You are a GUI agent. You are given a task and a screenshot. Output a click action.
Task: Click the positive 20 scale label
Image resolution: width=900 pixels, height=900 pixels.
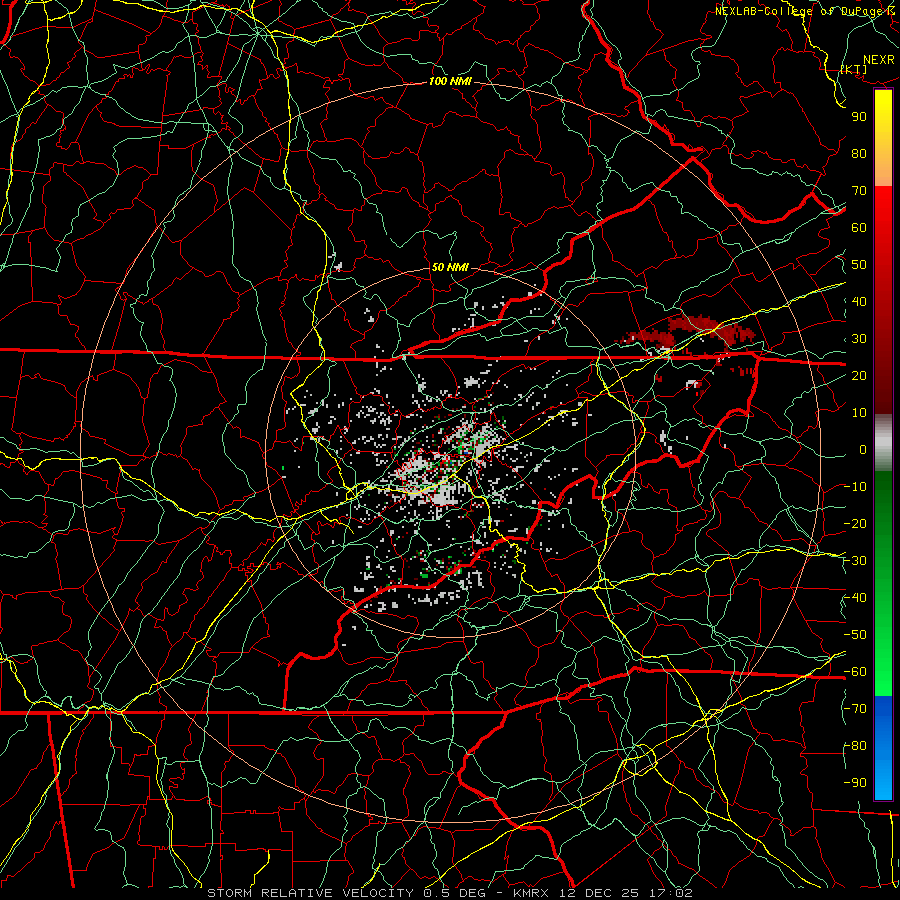(859, 375)
